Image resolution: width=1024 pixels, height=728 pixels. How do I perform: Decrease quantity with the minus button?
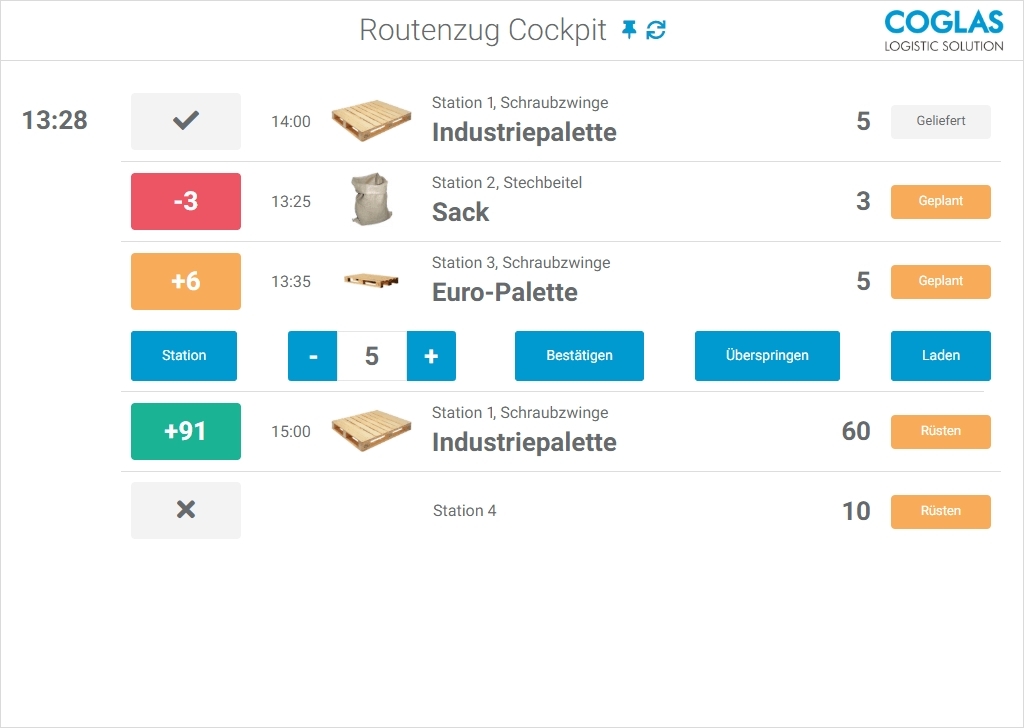313,356
